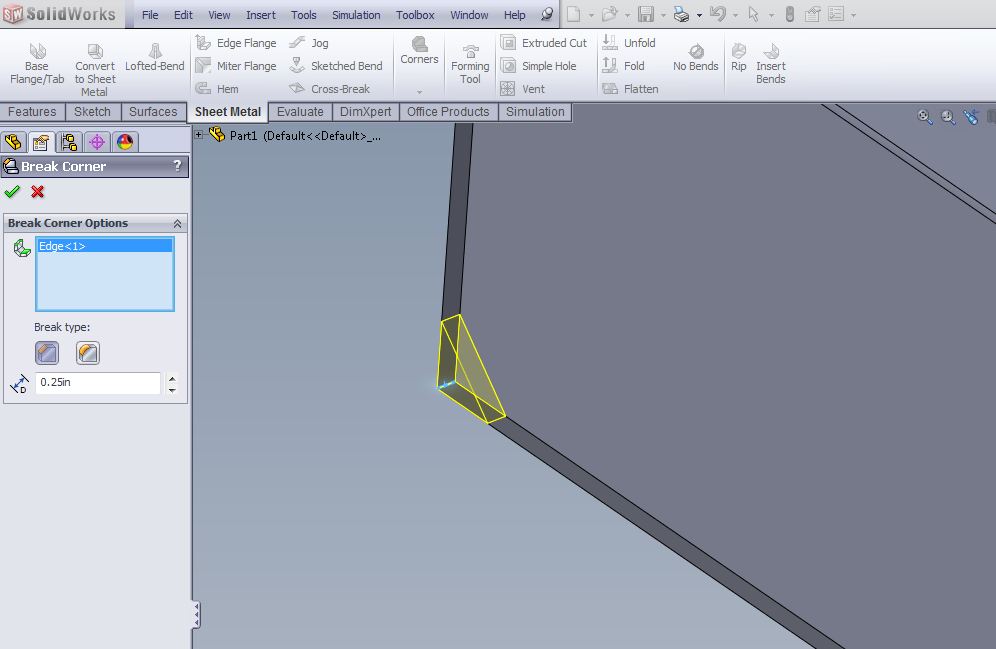Select the chamfer break type
This screenshot has width=996, height=649.
coord(47,352)
